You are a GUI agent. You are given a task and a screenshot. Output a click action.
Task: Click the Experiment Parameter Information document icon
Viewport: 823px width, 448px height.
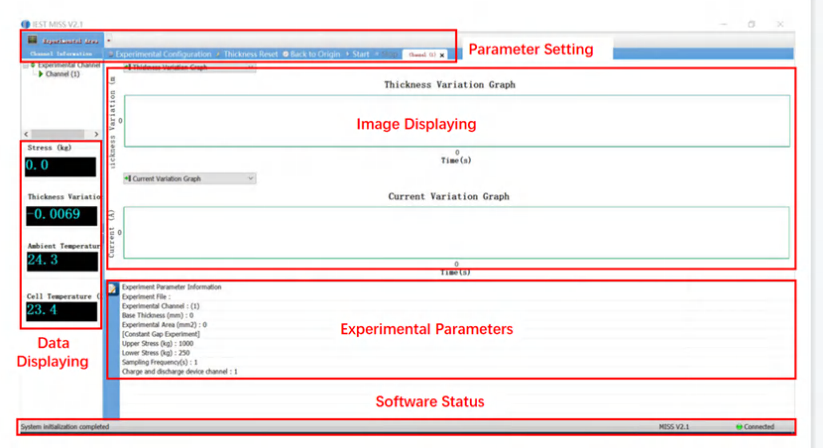(x=112, y=288)
